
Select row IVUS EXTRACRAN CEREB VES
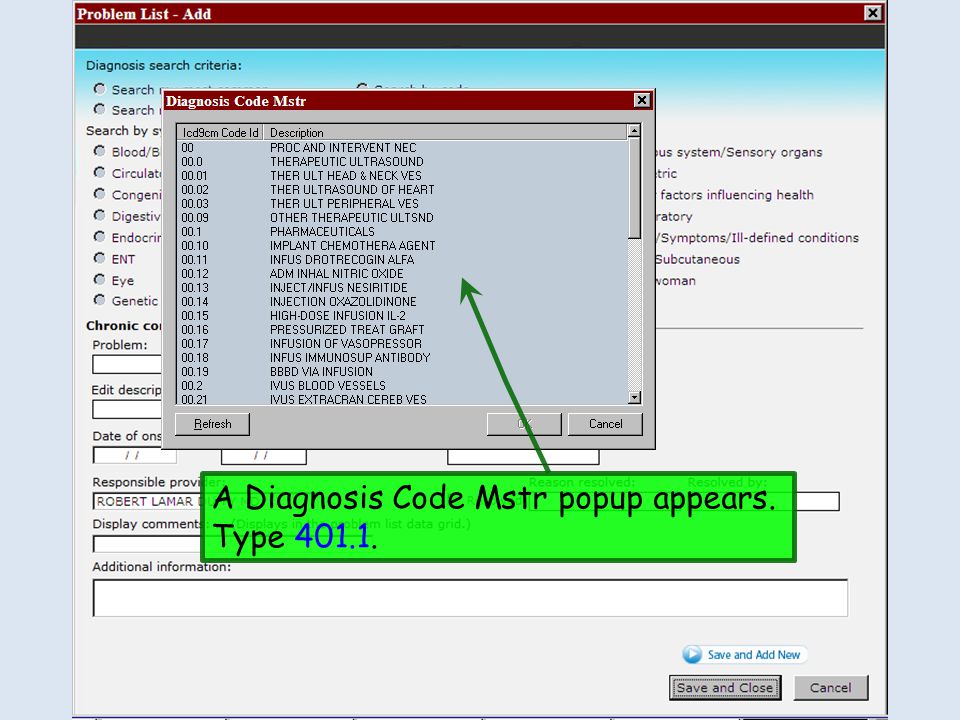click(402, 399)
